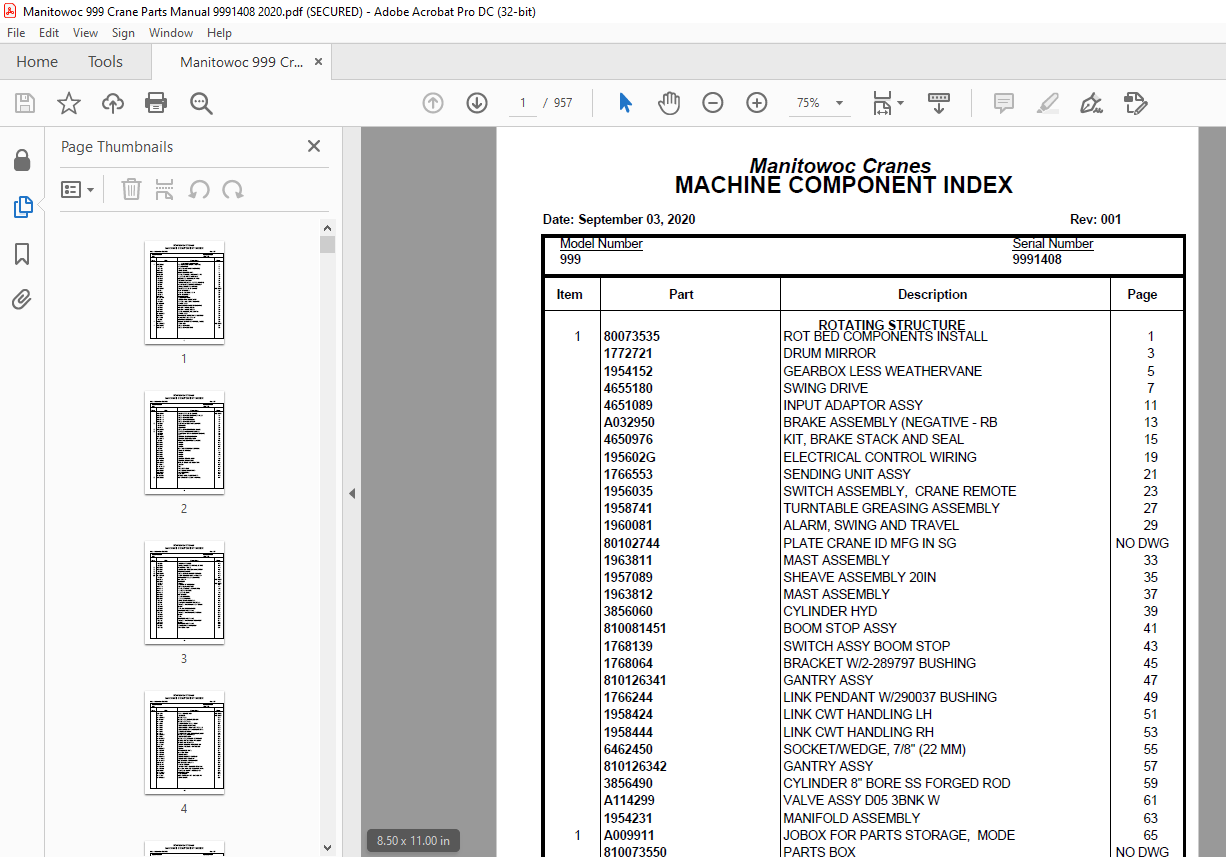Click the MACHINE COMPONENT INDEX title
Image resolution: width=1226 pixels, height=857 pixels.
coord(843,185)
